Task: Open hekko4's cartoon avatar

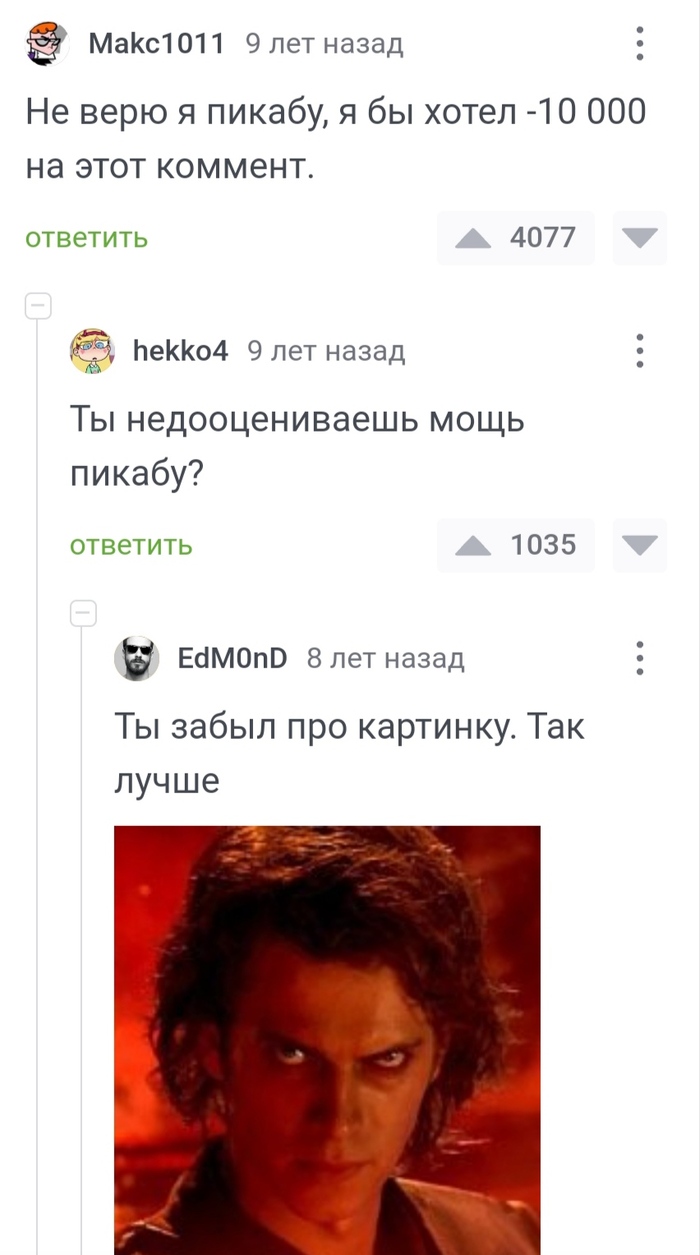Action: pyautogui.click(x=92, y=351)
